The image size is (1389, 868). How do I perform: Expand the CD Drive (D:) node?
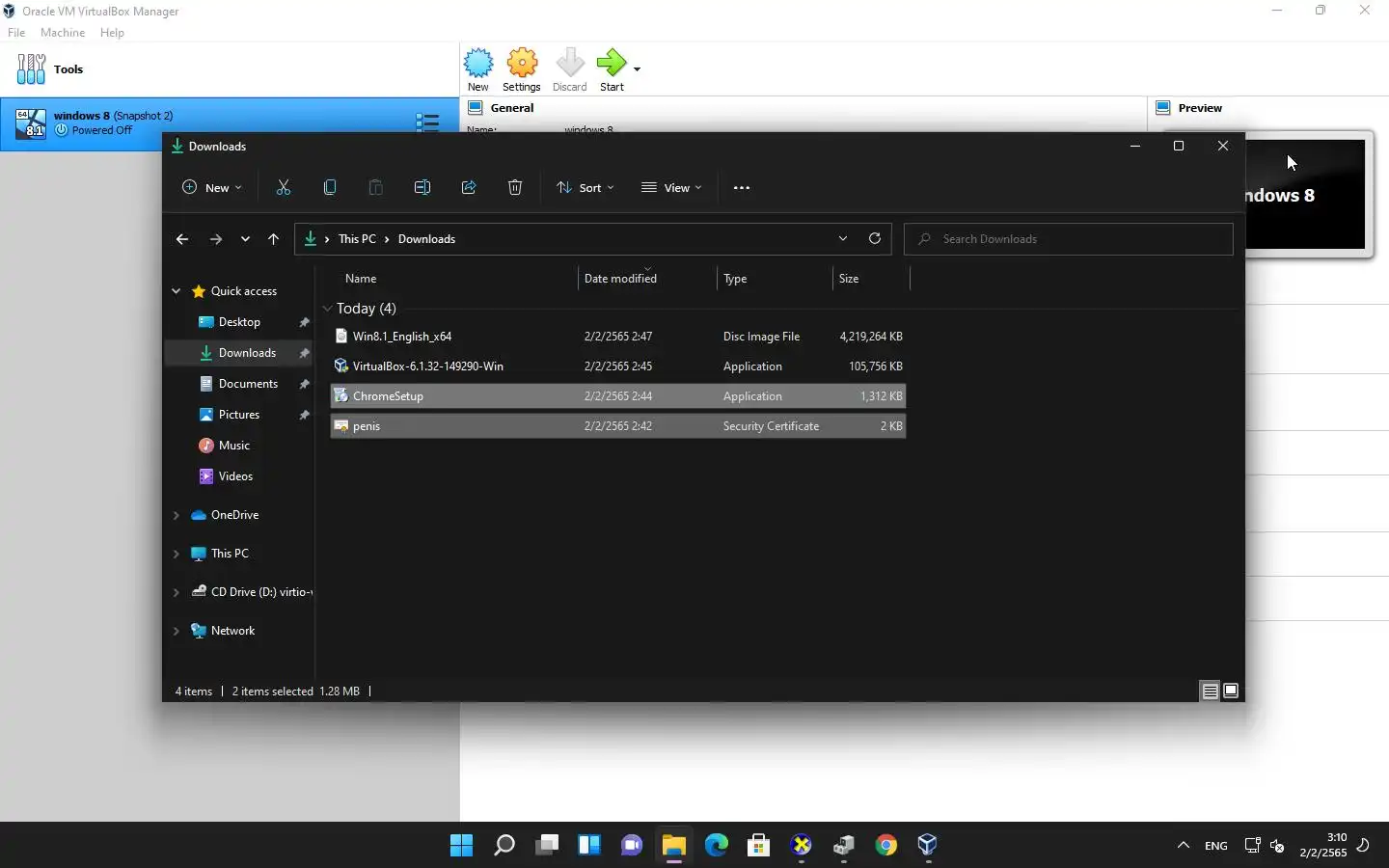[x=176, y=592]
